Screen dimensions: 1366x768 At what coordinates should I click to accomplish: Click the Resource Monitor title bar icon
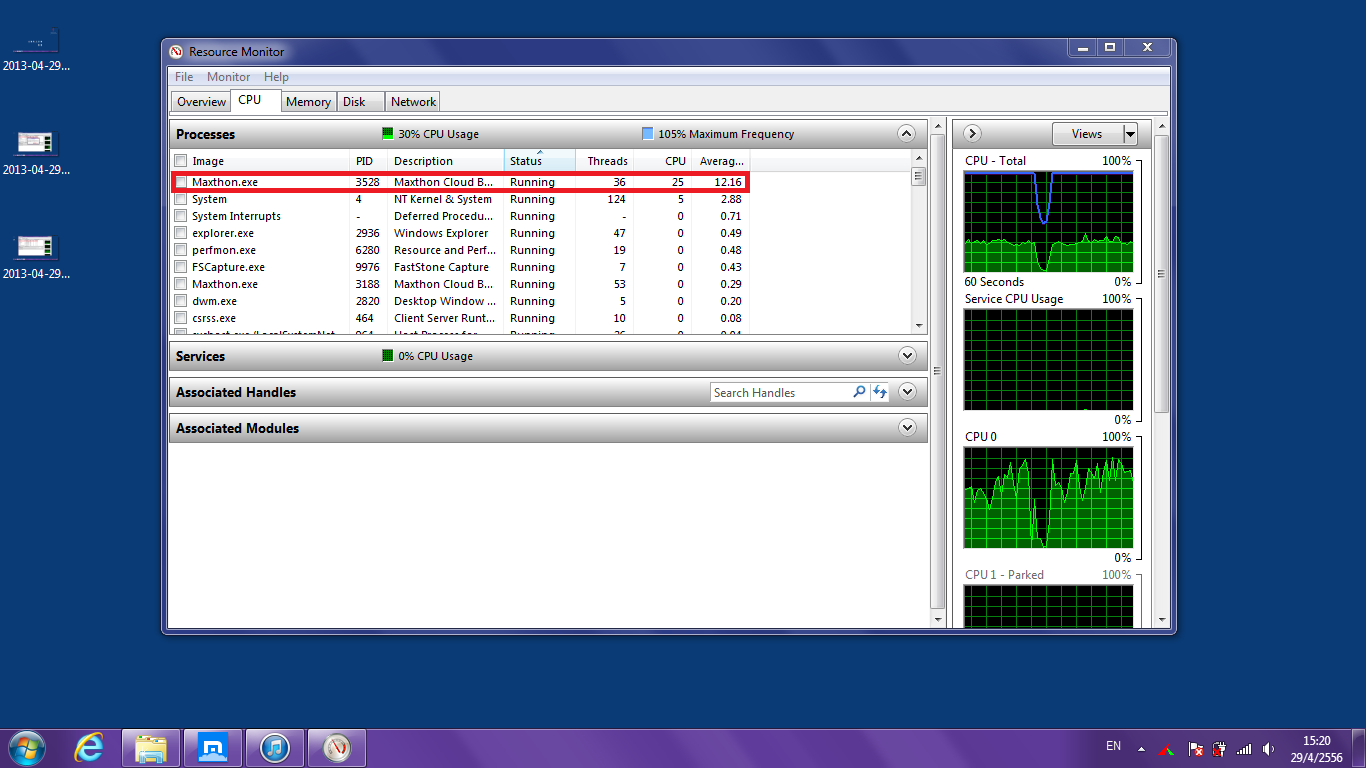tap(177, 52)
